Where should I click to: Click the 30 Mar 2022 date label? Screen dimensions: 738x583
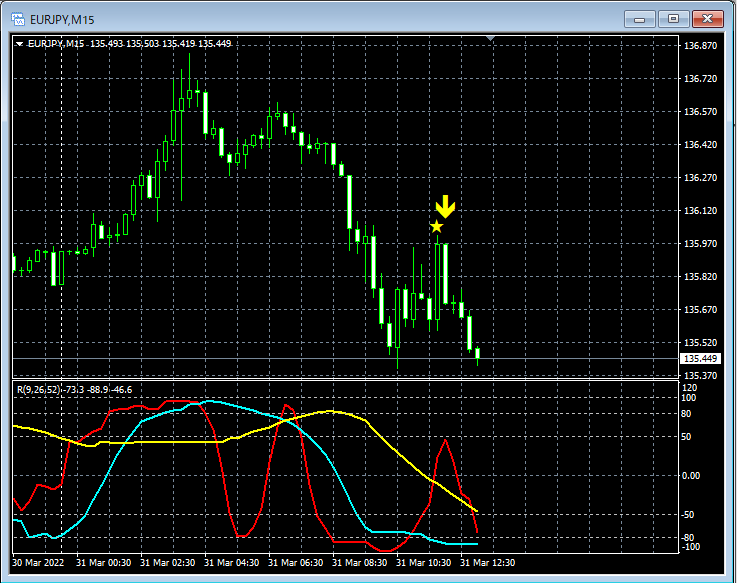(x=38, y=563)
